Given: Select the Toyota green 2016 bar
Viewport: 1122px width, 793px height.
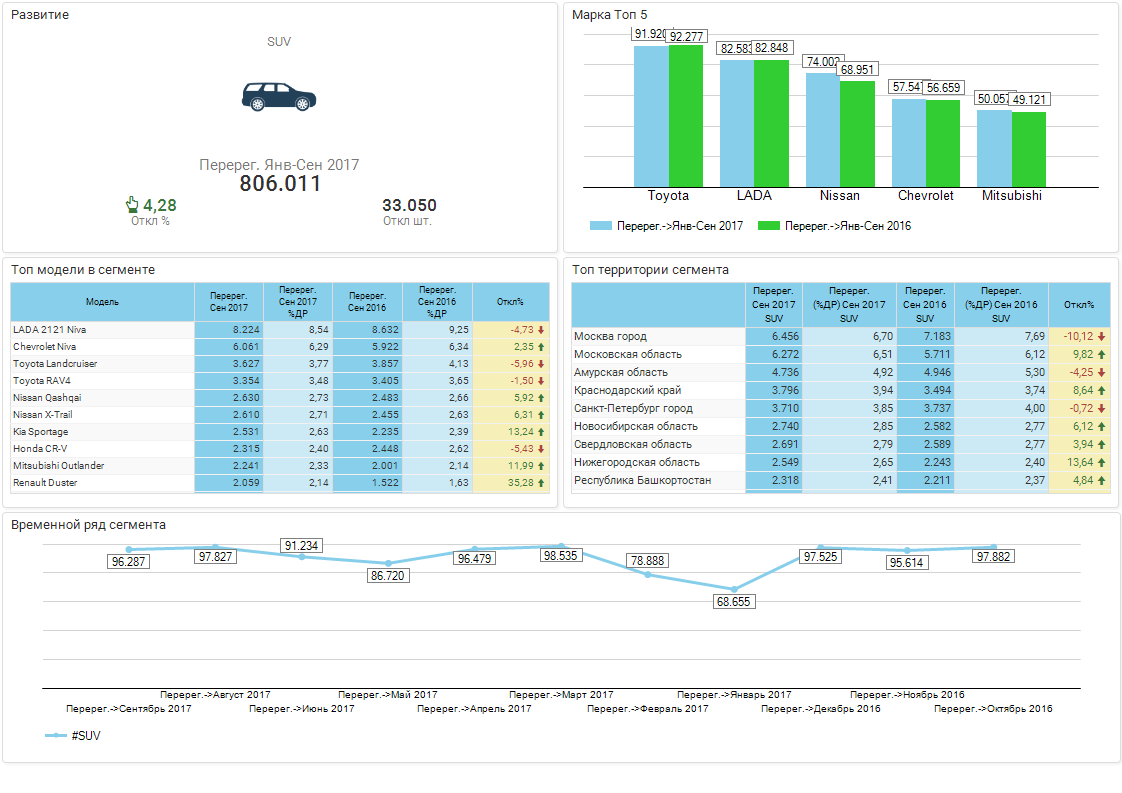Looking at the screenshot, I should [x=686, y=117].
